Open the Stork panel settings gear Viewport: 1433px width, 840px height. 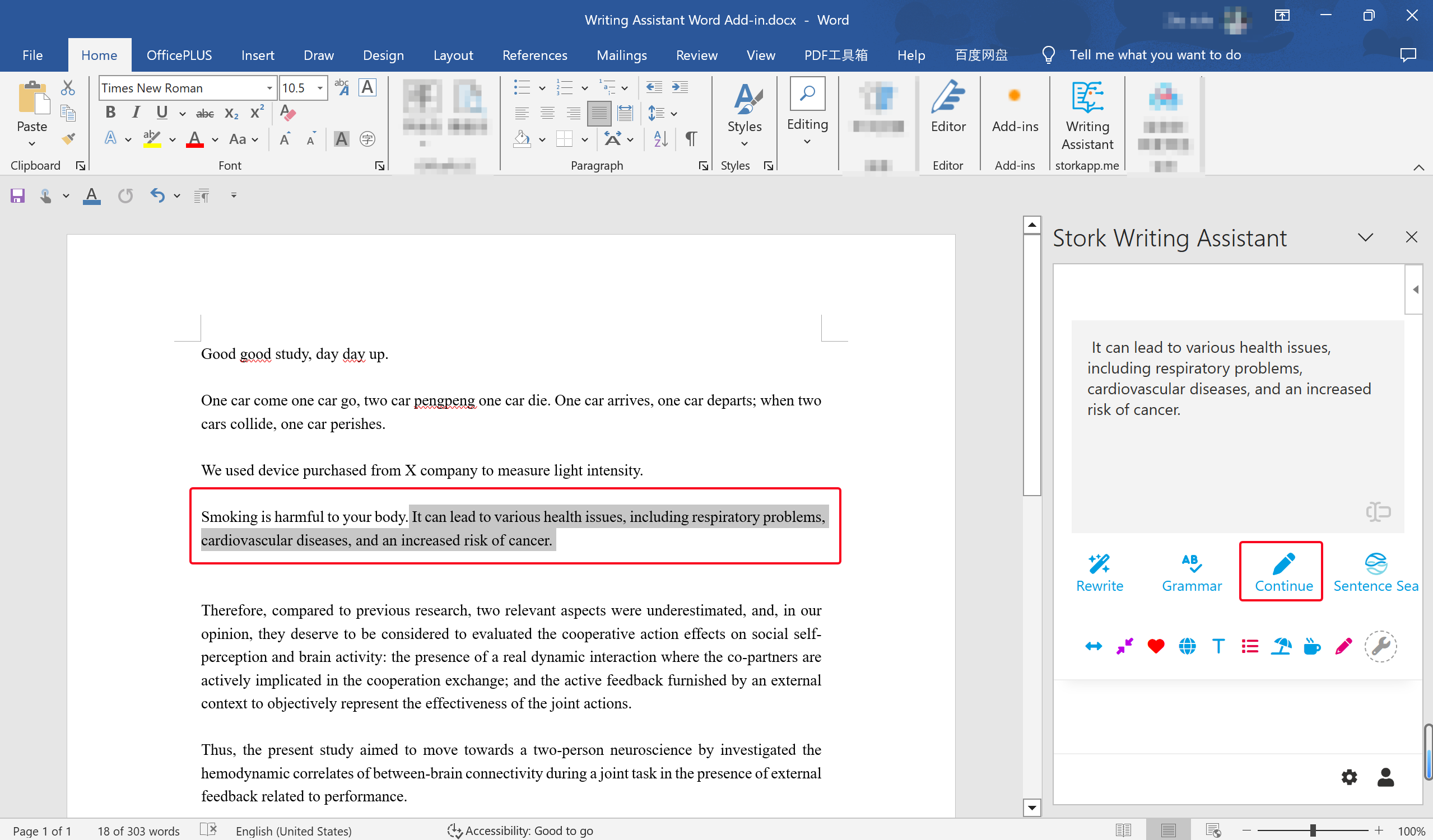coord(1349,777)
